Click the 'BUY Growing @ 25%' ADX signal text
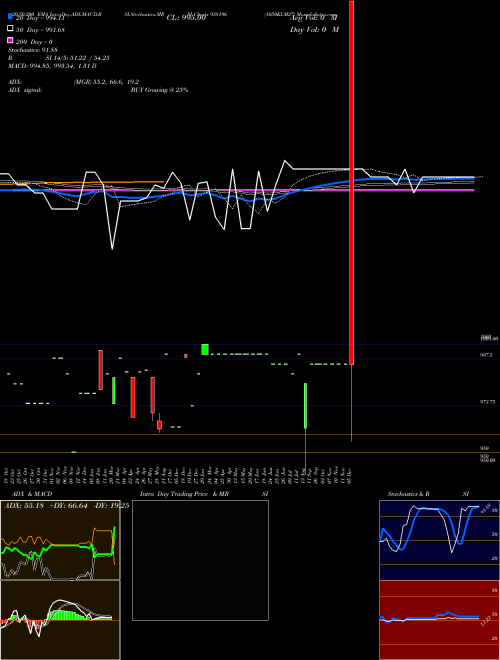500x660 pixels. [x=159, y=90]
